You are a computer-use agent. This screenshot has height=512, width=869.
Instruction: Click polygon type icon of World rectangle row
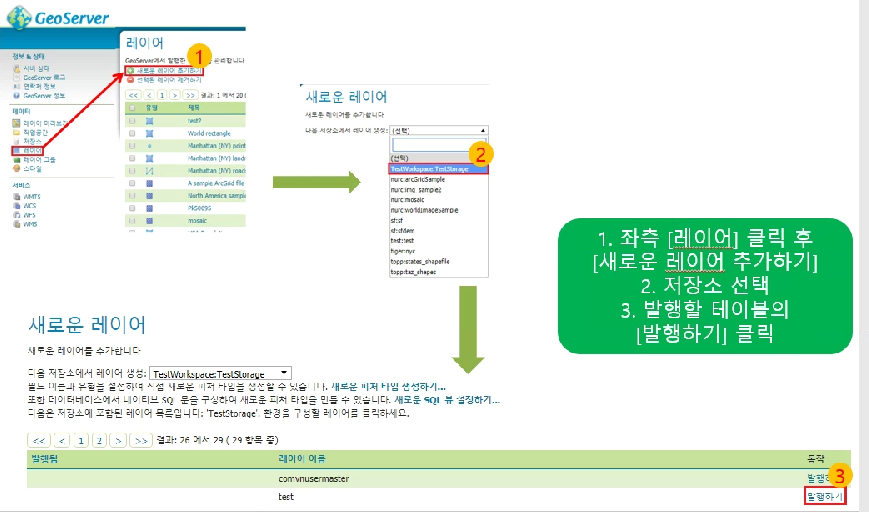click(x=149, y=134)
